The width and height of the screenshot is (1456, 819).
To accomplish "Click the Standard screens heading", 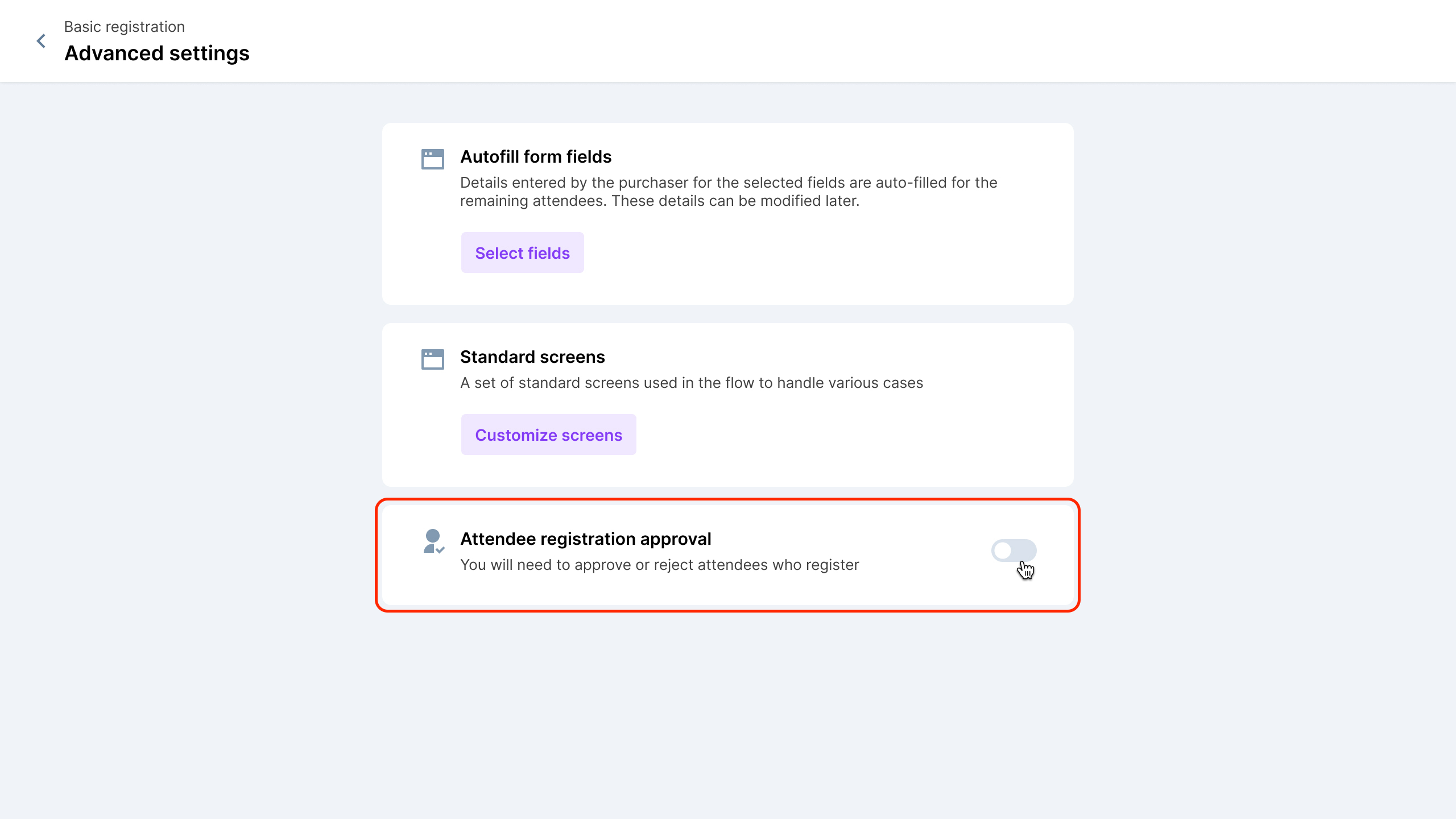I will click(x=532, y=357).
